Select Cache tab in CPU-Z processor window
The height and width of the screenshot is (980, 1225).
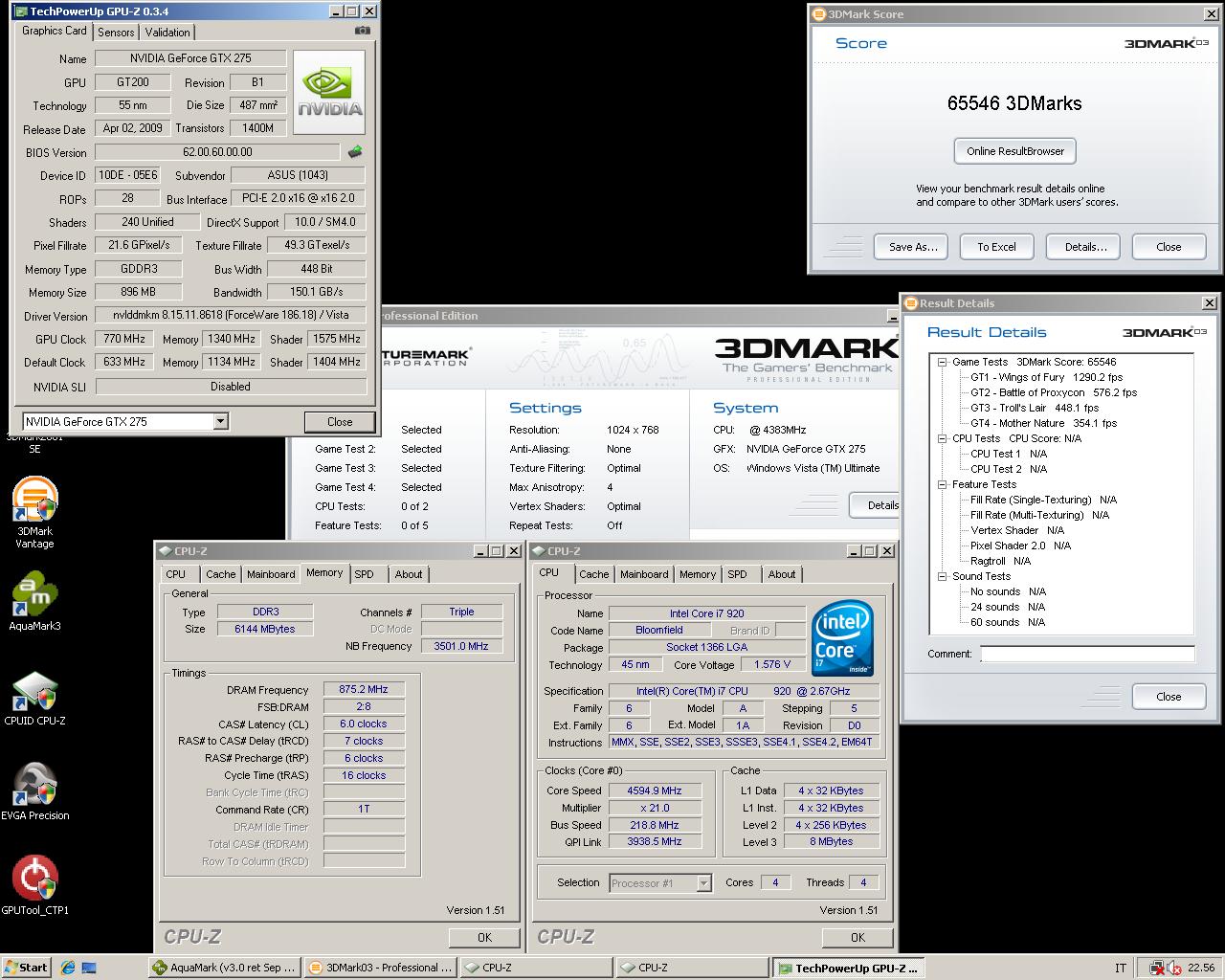click(593, 574)
